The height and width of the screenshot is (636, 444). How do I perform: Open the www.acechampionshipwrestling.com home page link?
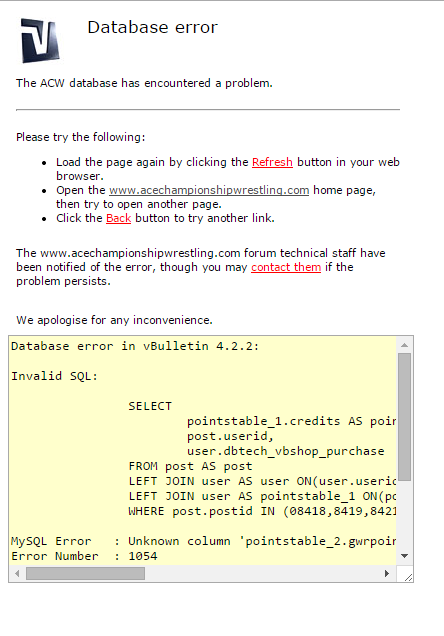(x=209, y=190)
